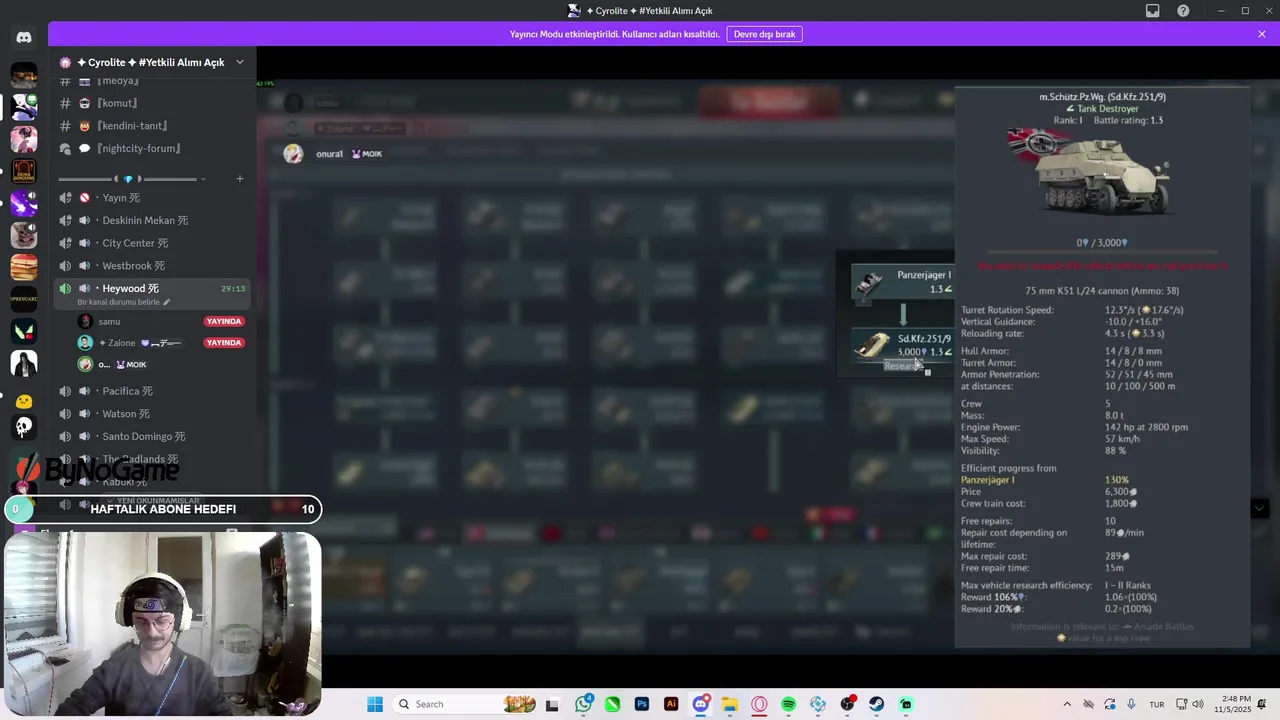1280x720 pixels.
Task: Join the Watson voice channel
Action: tap(152, 414)
